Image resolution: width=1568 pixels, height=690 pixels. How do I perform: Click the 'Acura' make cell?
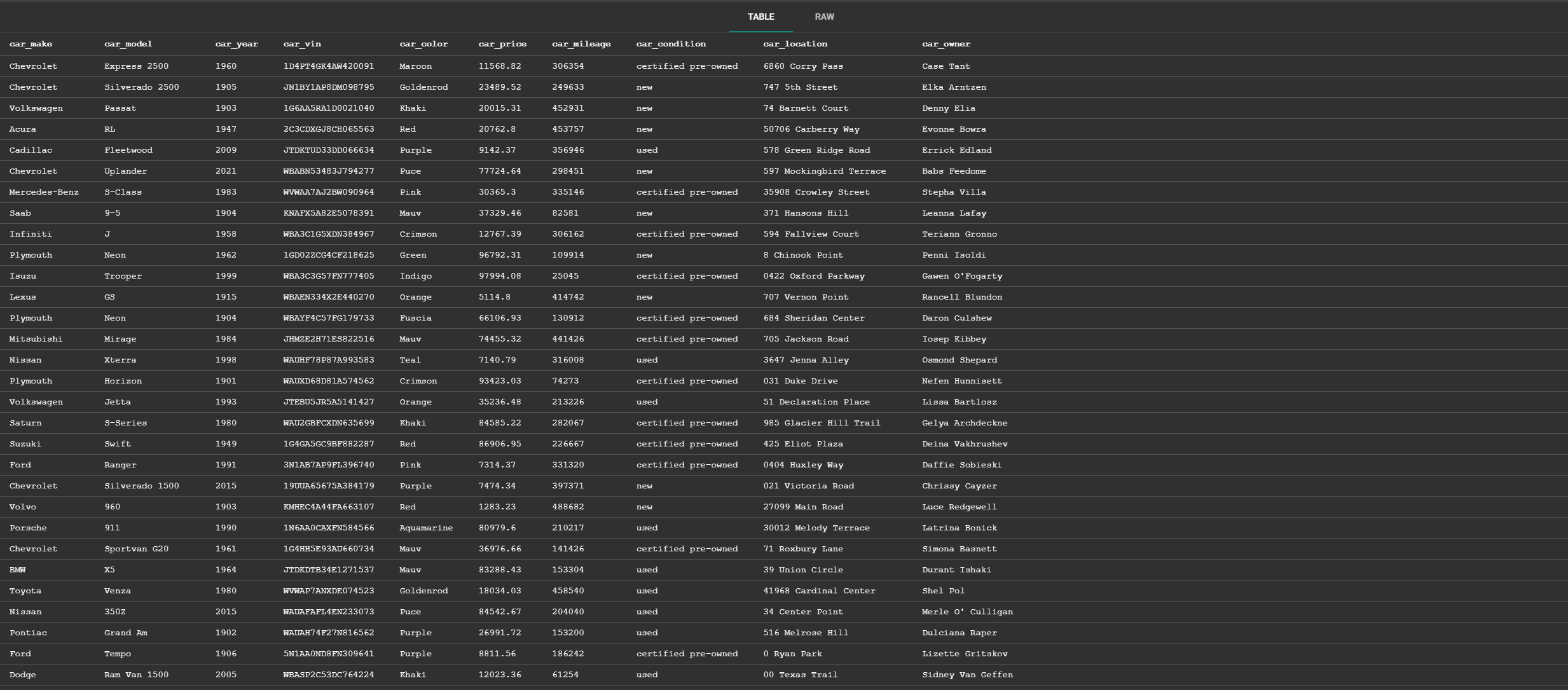23,129
